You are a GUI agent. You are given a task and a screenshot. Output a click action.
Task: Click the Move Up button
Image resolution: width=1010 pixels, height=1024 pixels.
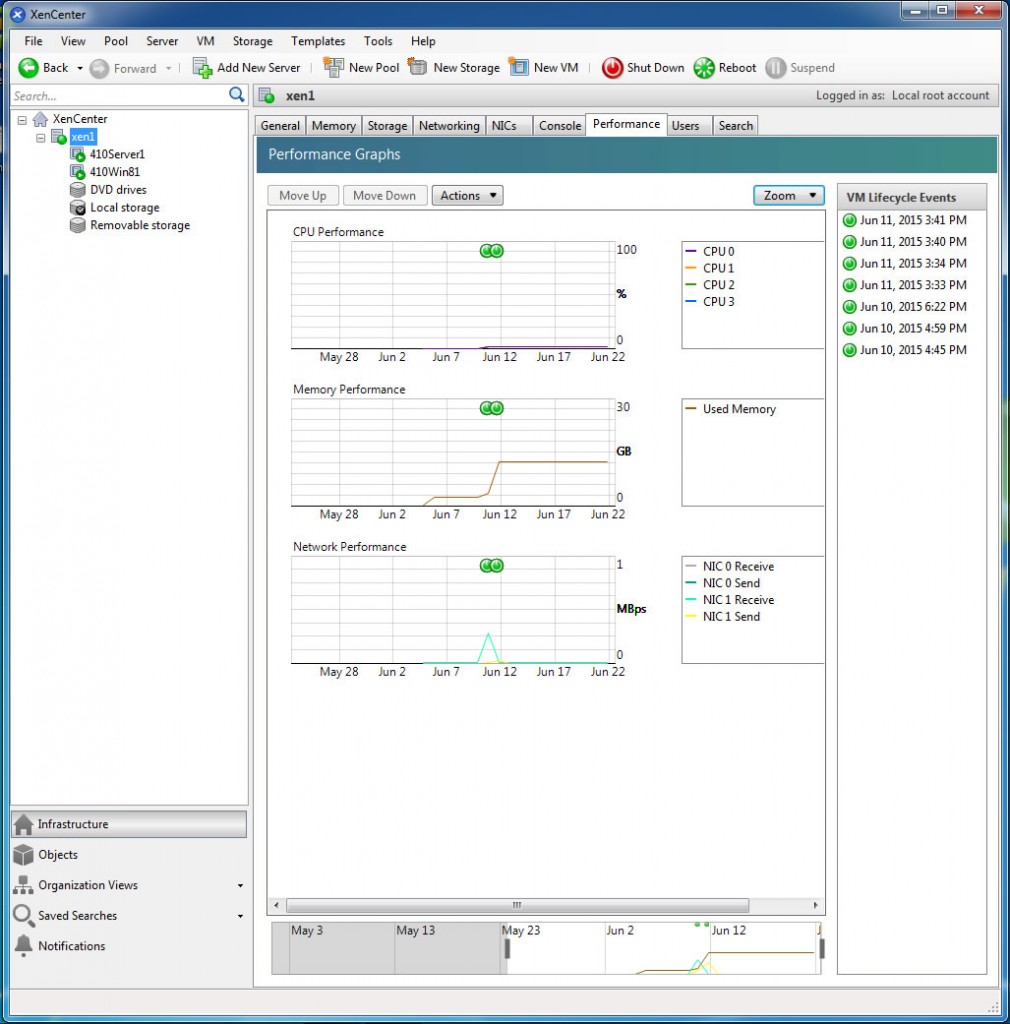coord(302,195)
